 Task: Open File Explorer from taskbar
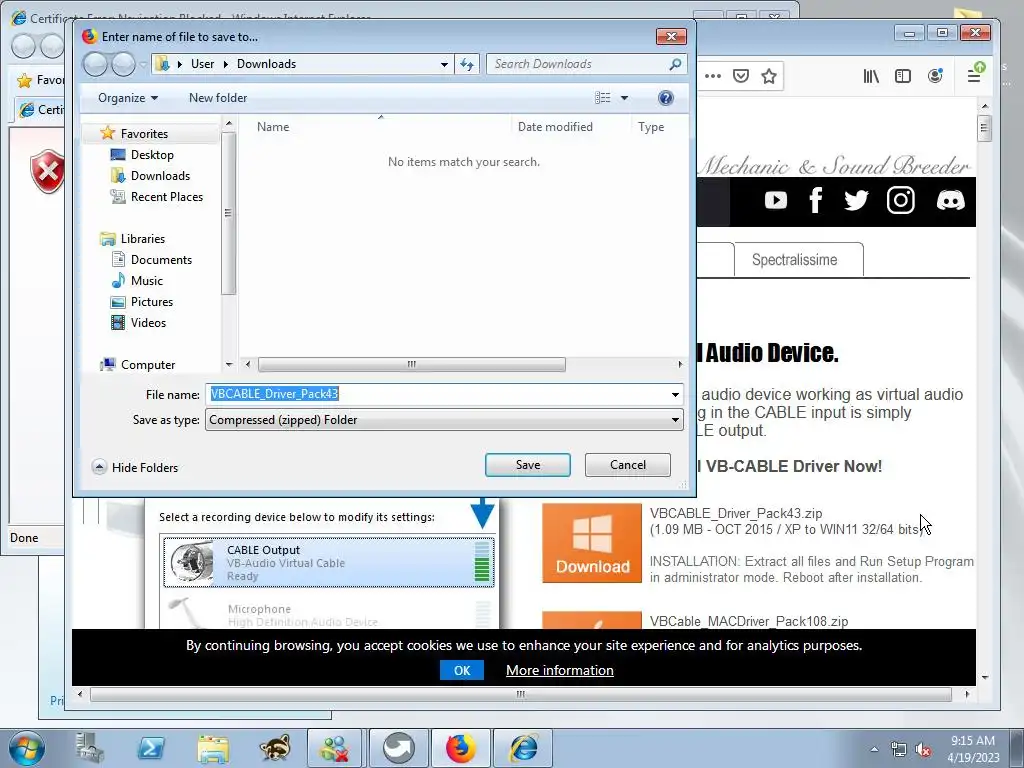[x=213, y=748]
